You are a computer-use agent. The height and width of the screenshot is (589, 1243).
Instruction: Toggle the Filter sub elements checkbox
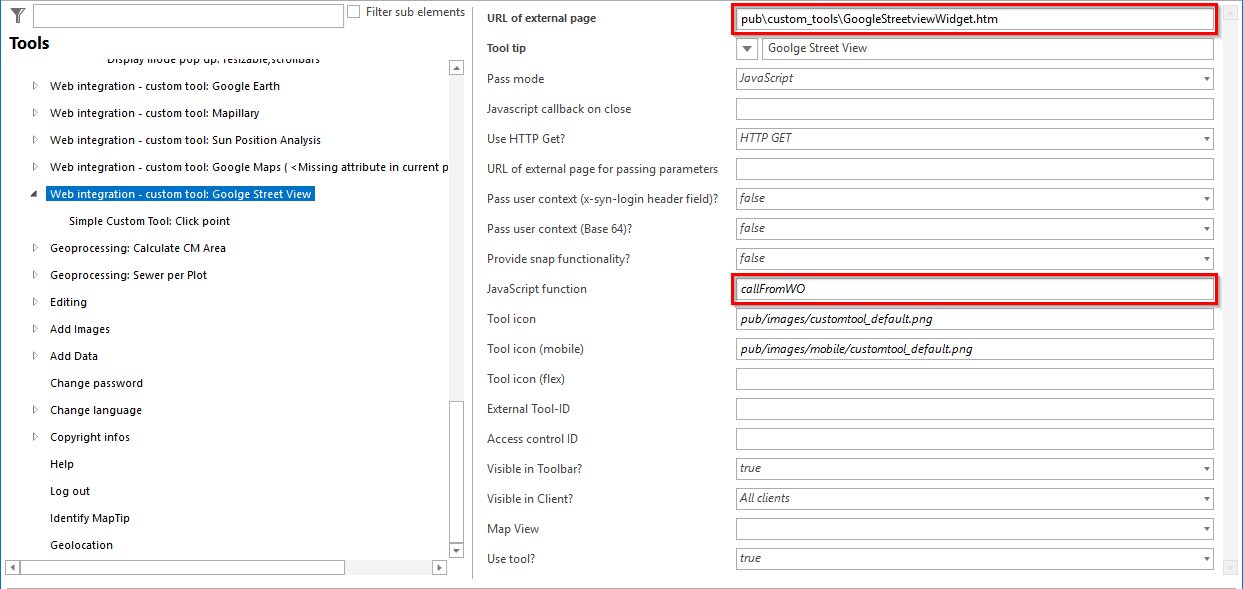click(352, 11)
